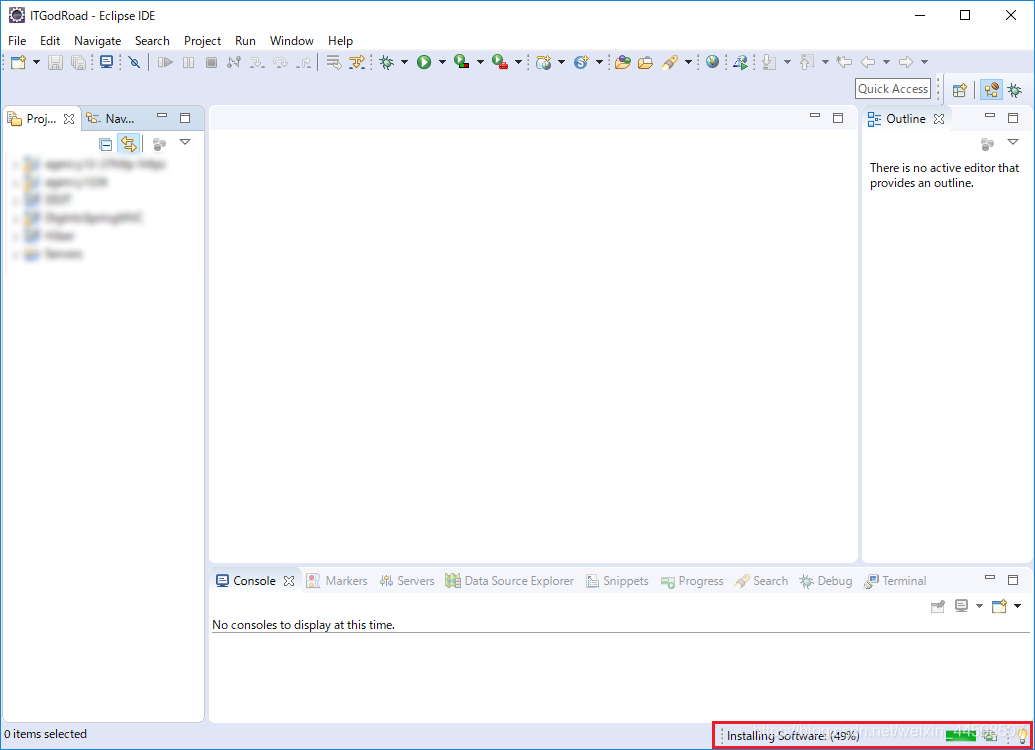Click the Open Task folder icon
This screenshot has width=1035, height=750.
pyautogui.click(x=646, y=62)
